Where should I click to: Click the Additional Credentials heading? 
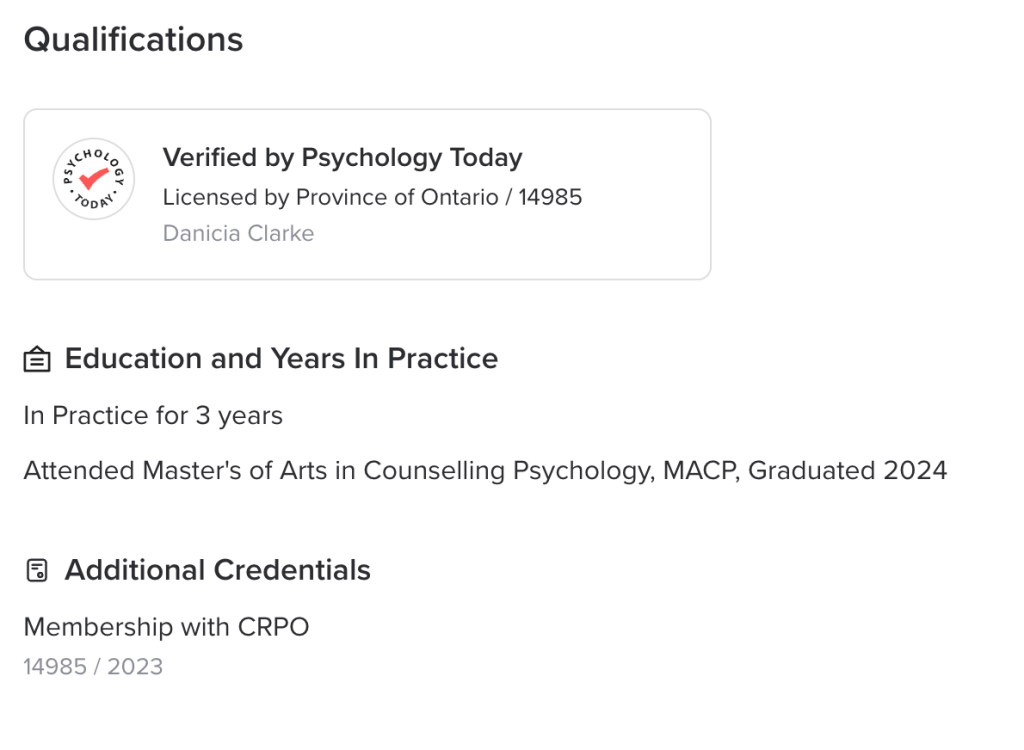[x=217, y=570]
